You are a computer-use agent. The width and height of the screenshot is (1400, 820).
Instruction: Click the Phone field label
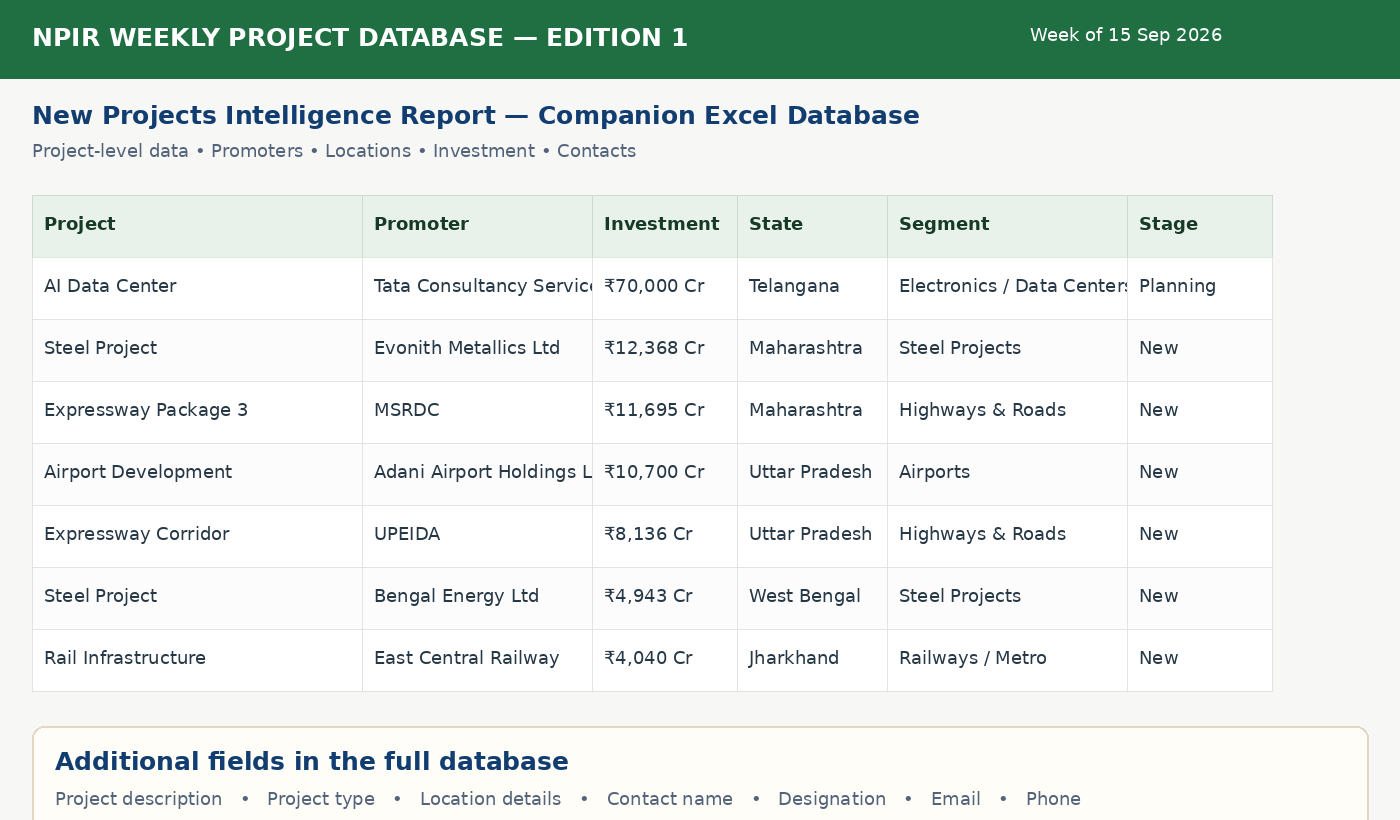(x=1053, y=800)
